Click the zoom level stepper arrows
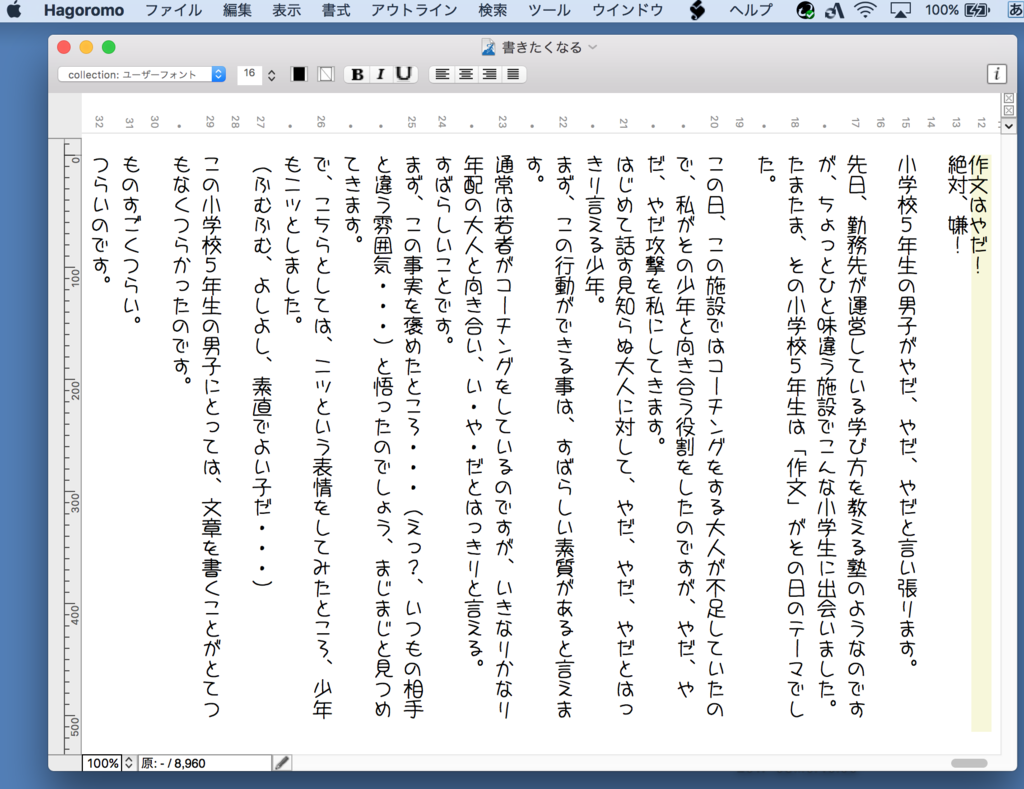The height and width of the screenshot is (789, 1024). (x=129, y=763)
